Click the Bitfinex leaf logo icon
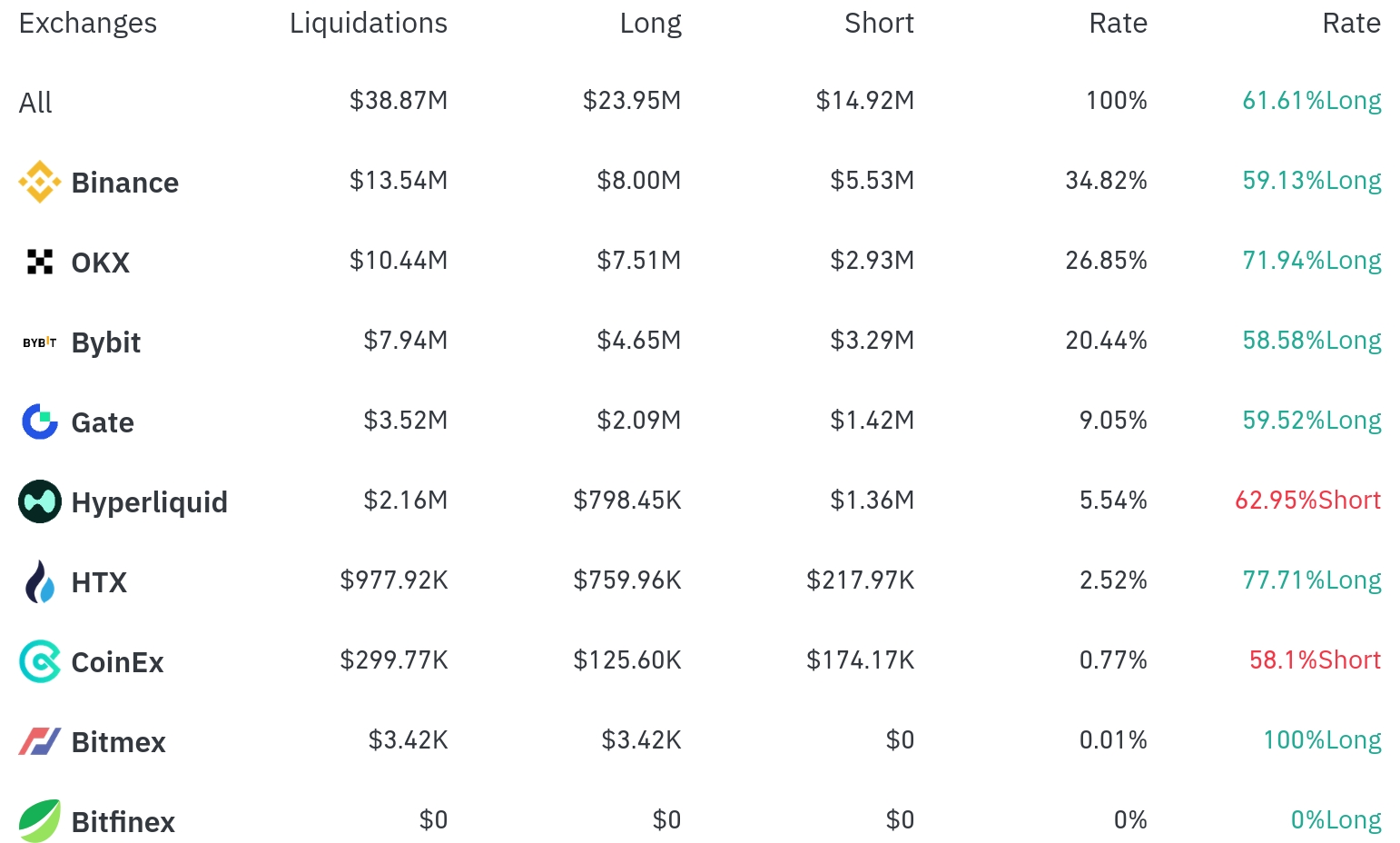 (x=40, y=821)
